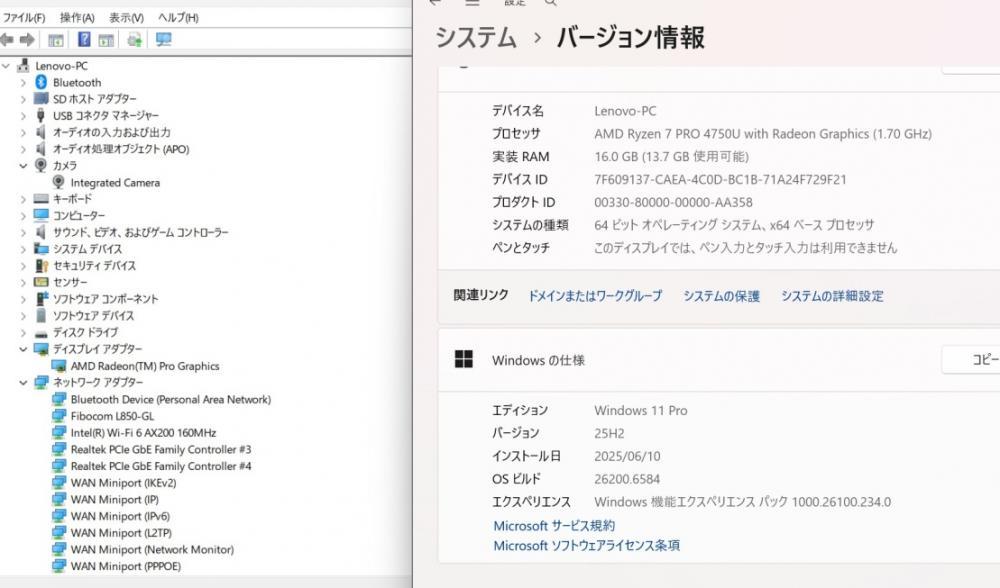Click the device ID value 7F609137-CAEA-4C0D
1000x588 pixels.
[721, 180]
